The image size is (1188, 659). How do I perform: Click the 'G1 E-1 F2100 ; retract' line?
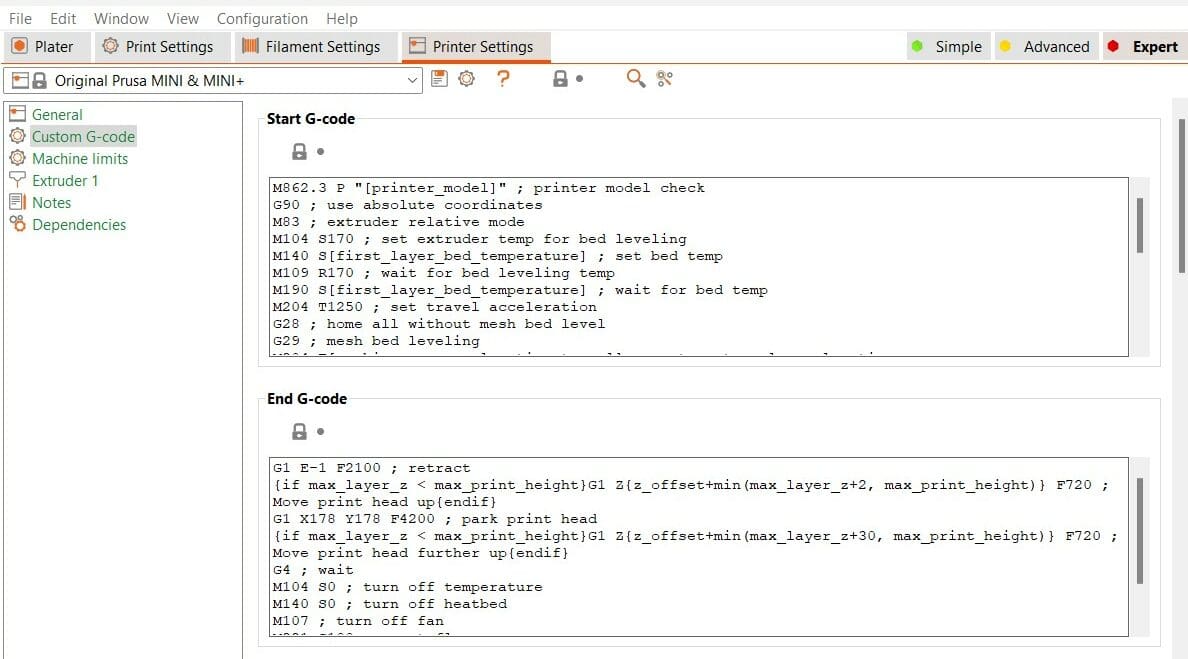371,467
